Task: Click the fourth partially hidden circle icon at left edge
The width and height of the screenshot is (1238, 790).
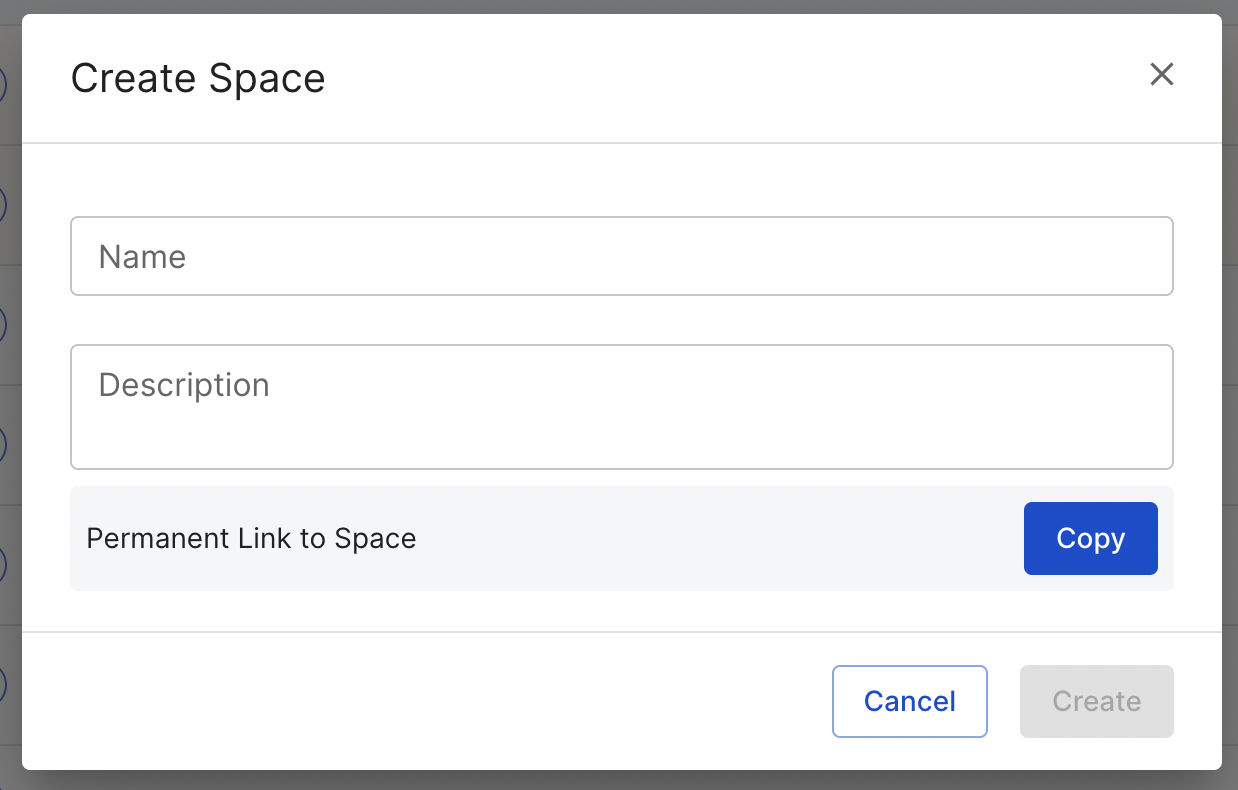Action: (3, 445)
